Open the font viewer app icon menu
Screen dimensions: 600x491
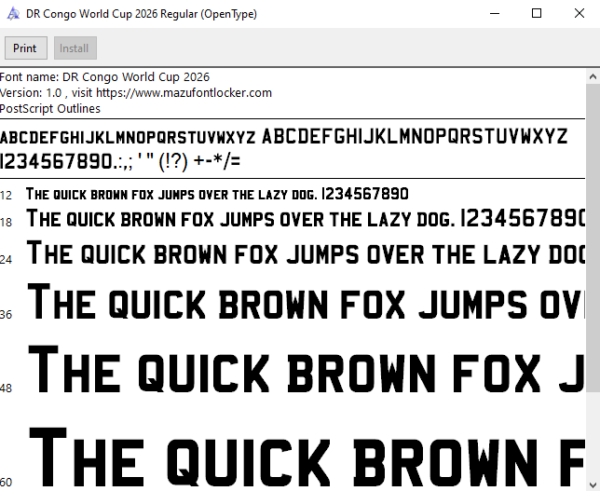13,14
